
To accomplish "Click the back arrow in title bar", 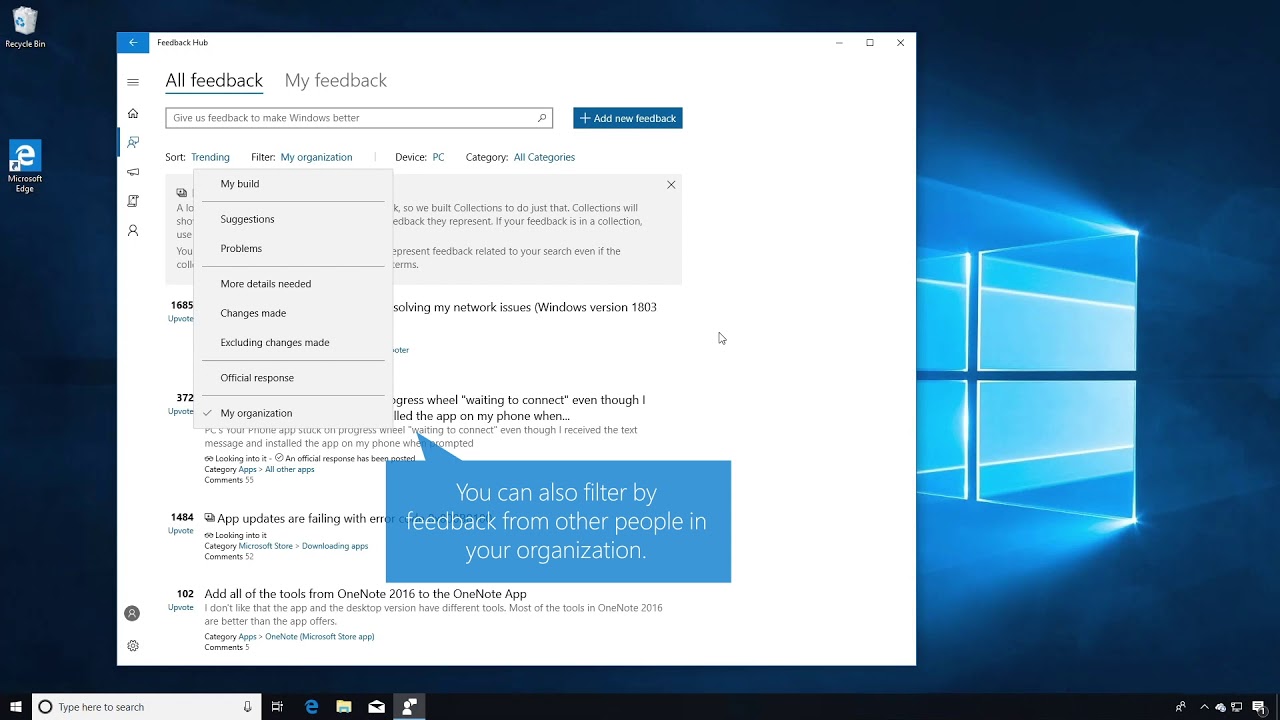I will (x=133, y=42).
